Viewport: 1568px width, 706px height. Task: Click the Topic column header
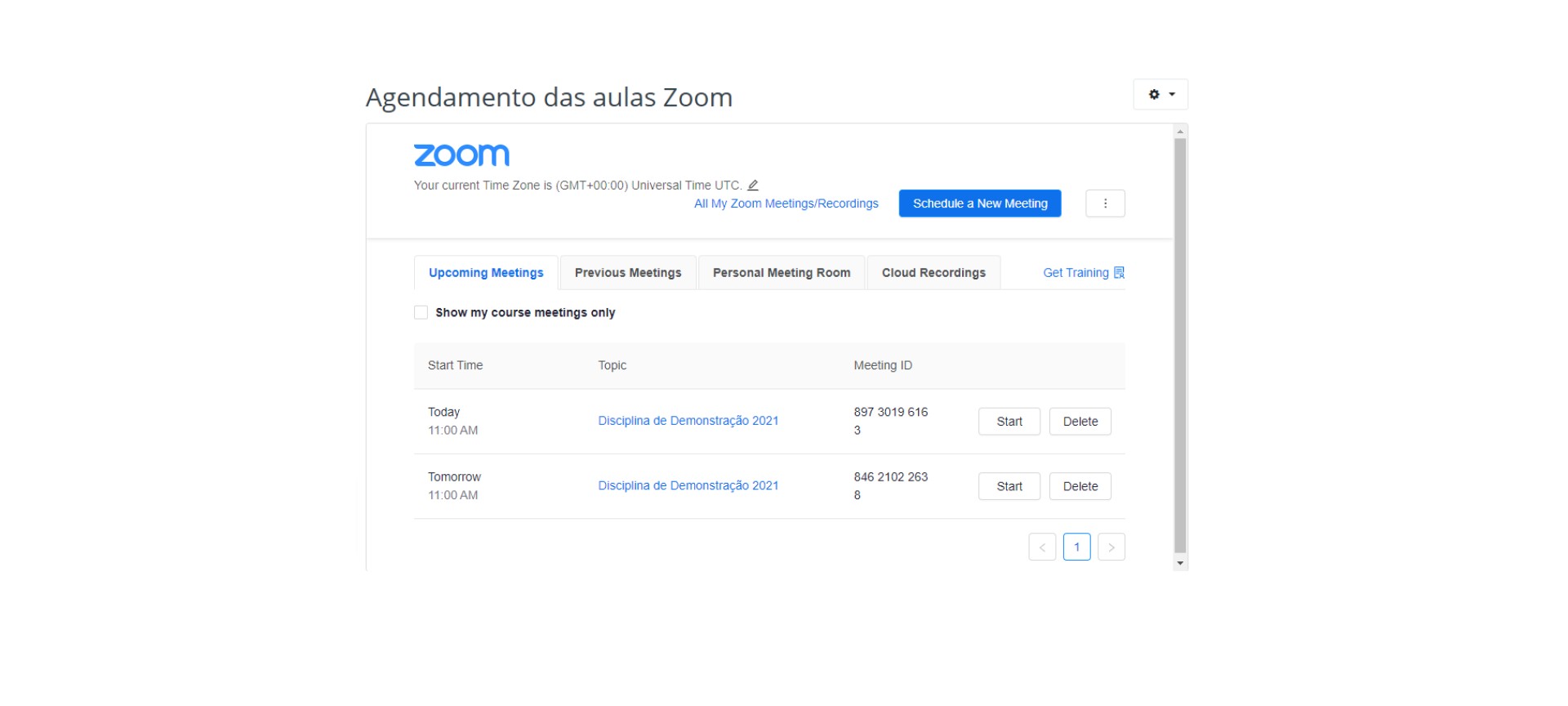click(612, 365)
